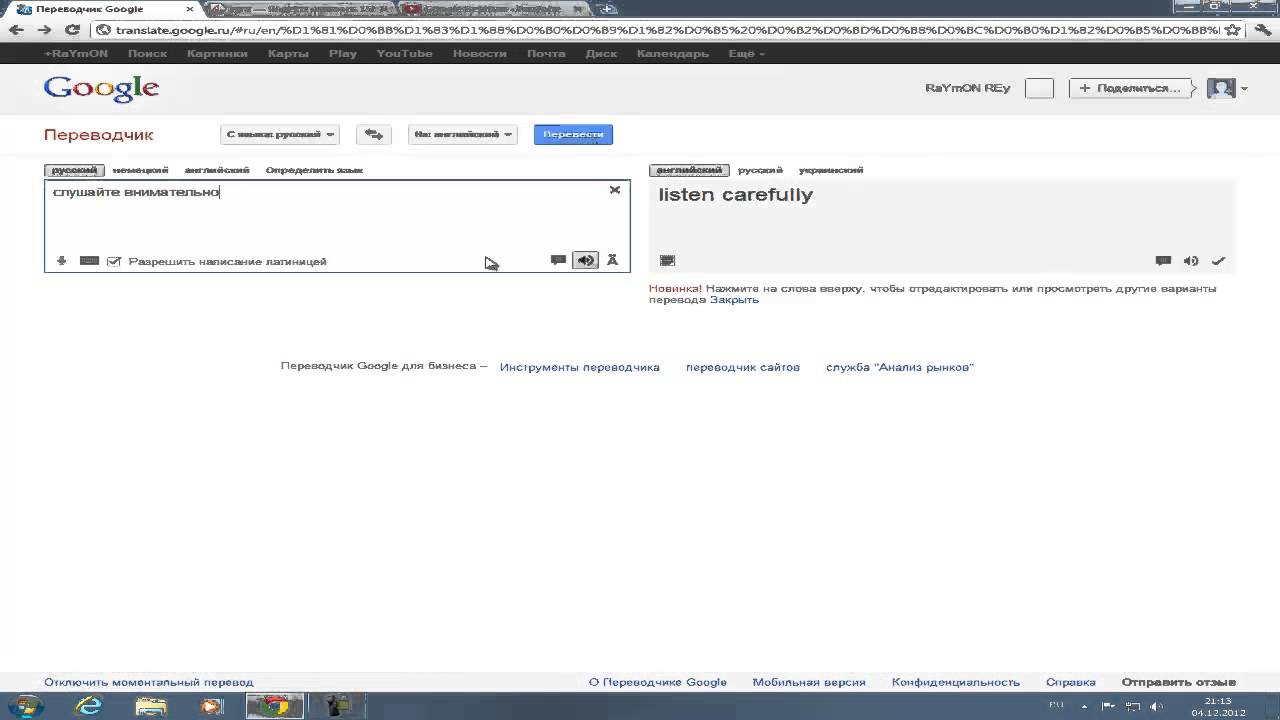Choose Detect language option

[314, 170]
